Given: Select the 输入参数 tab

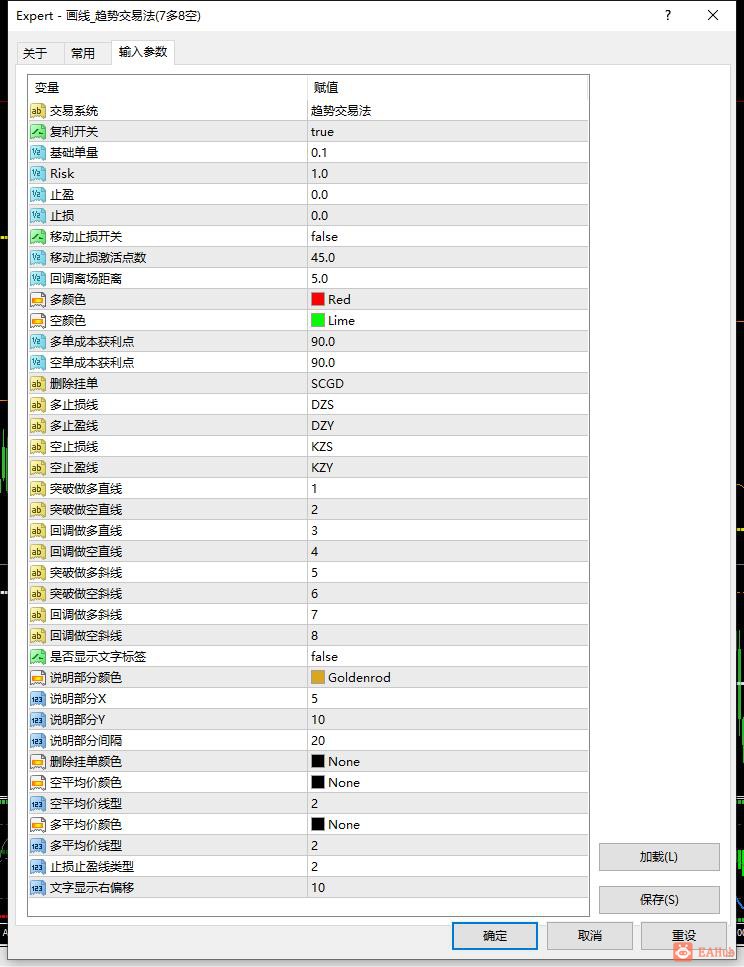Looking at the screenshot, I should pyautogui.click(x=143, y=52).
